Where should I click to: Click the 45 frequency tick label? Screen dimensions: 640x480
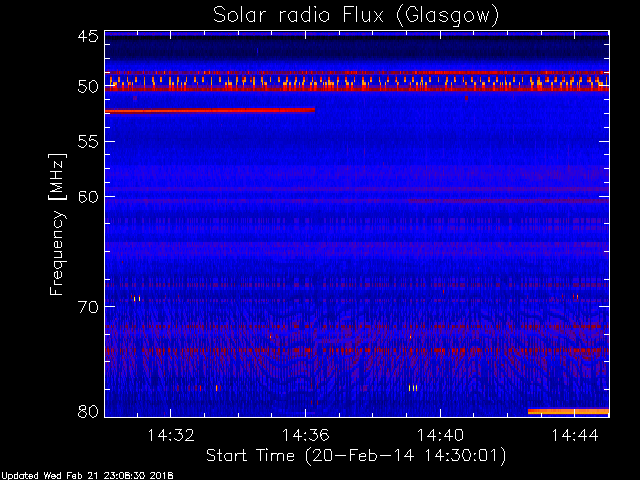pyautogui.click(x=88, y=36)
